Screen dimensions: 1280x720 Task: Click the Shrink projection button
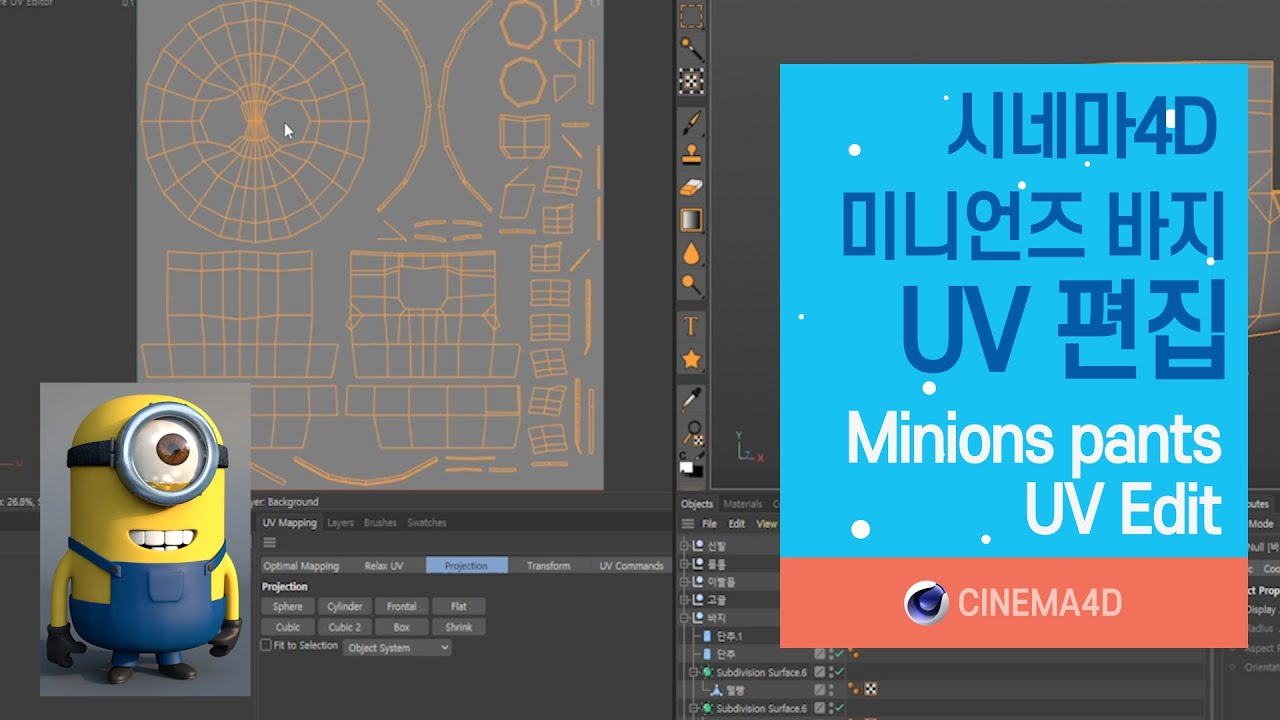click(459, 627)
